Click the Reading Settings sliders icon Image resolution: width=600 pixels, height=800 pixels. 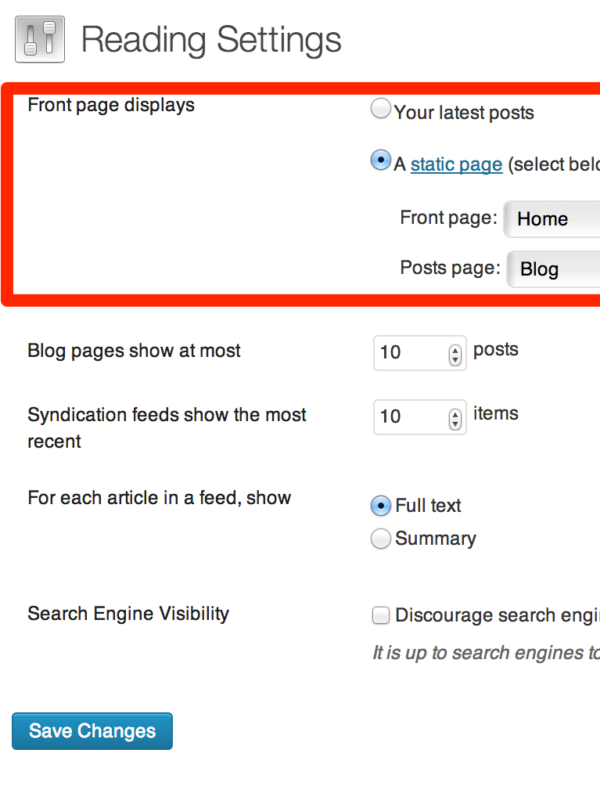pyautogui.click(x=40, y=39)
